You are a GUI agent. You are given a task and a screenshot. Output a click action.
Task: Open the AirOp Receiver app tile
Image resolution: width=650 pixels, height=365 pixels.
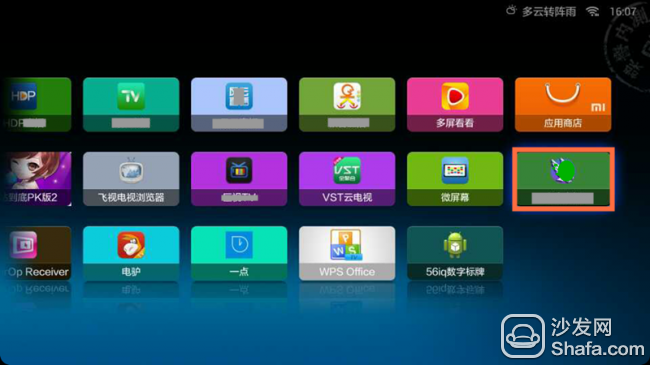coord(36,253)
